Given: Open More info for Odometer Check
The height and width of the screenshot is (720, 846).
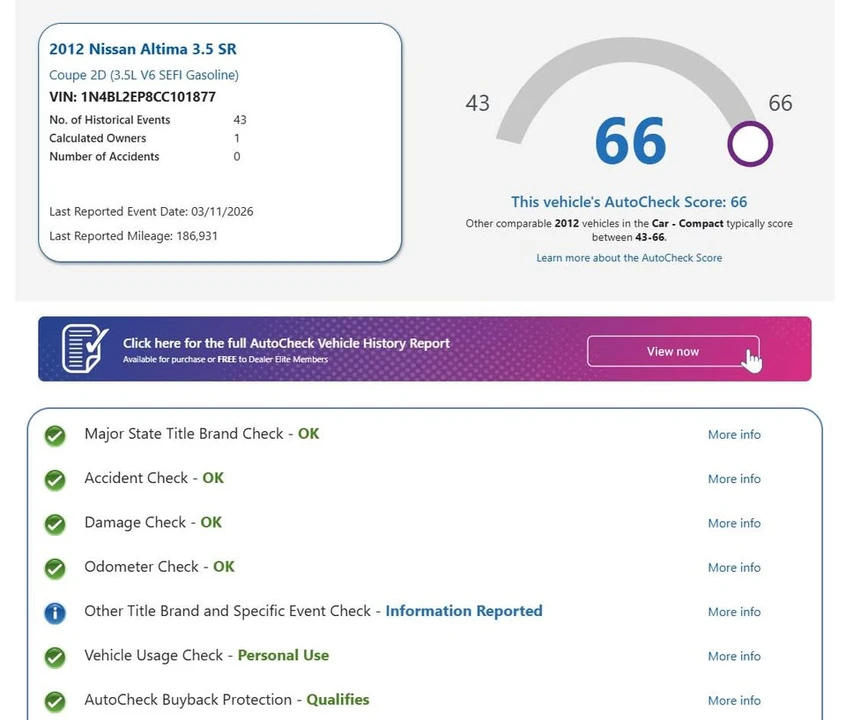Looking at the screenshot, I should [x=734, y=567].
